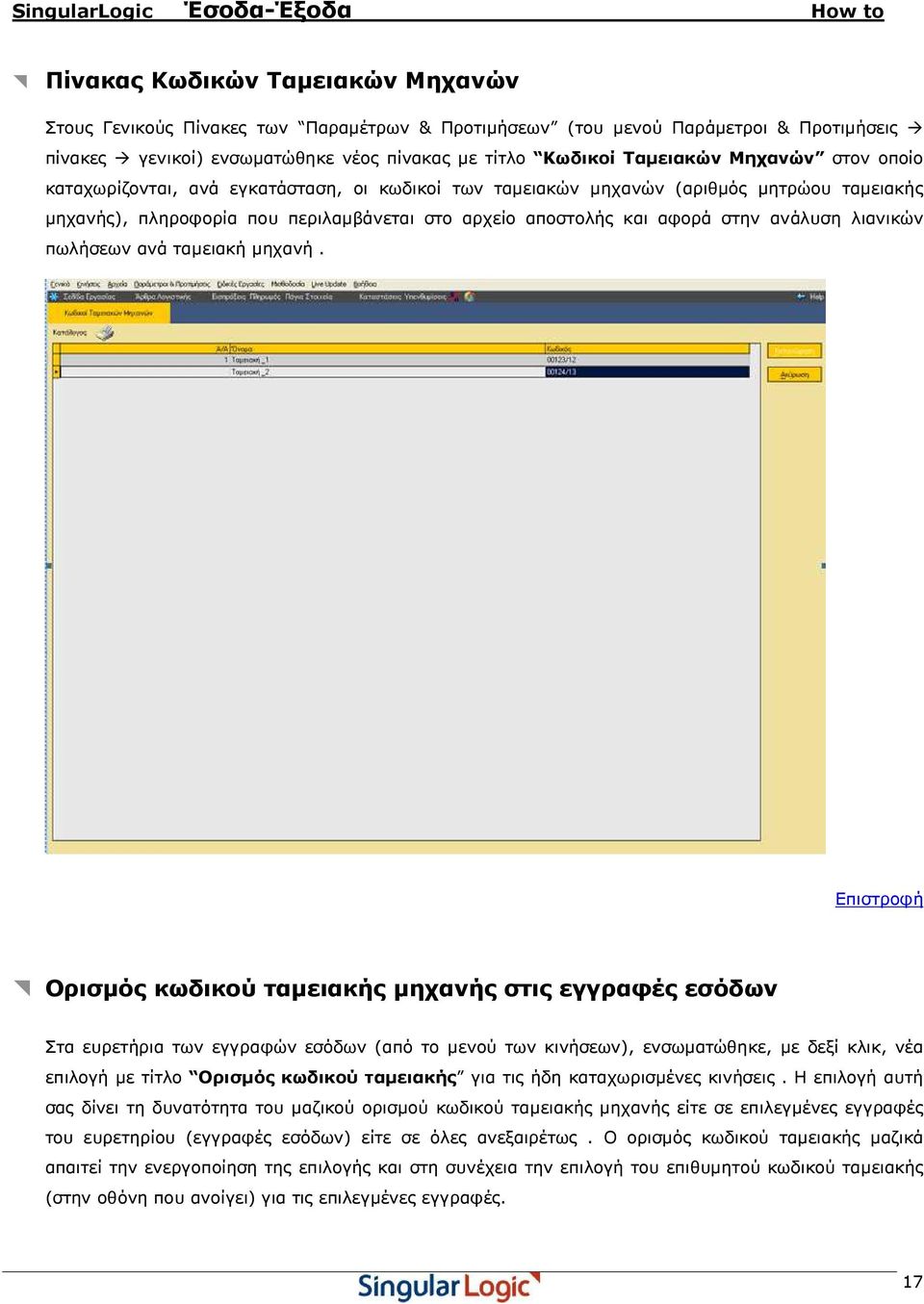This screenshot has width=924, height=1304.
Task: Click the SingularLogic footer logo
Action: pos(449,1287)
